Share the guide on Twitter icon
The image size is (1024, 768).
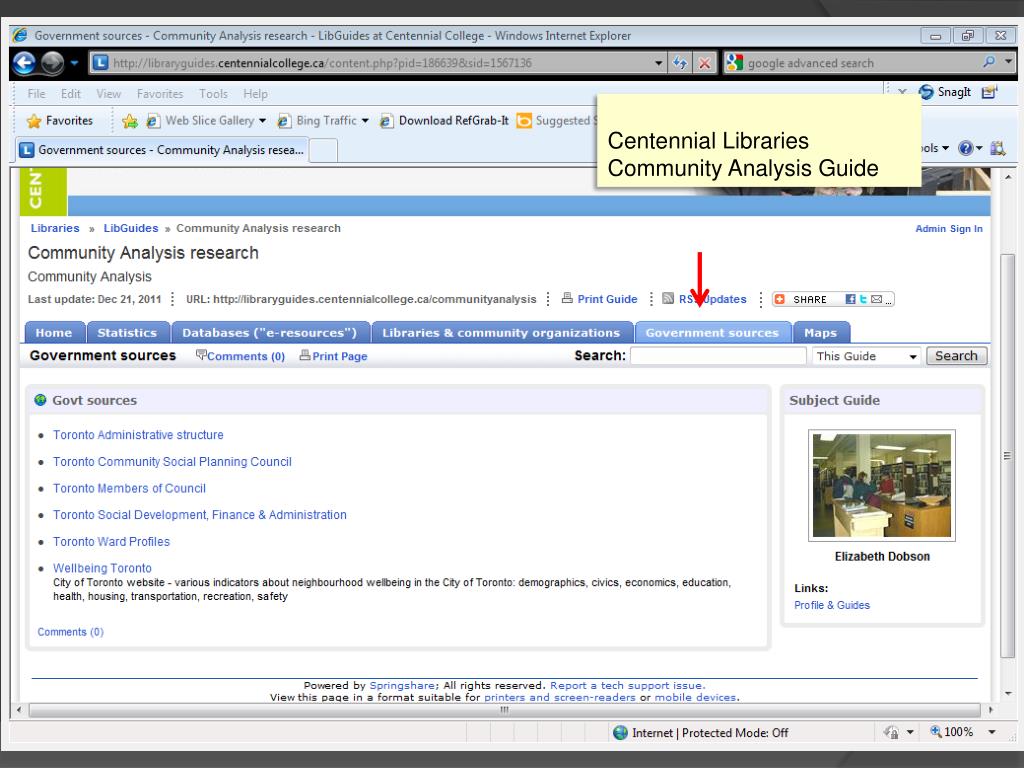pyautogui.click(x=863, y=299)
